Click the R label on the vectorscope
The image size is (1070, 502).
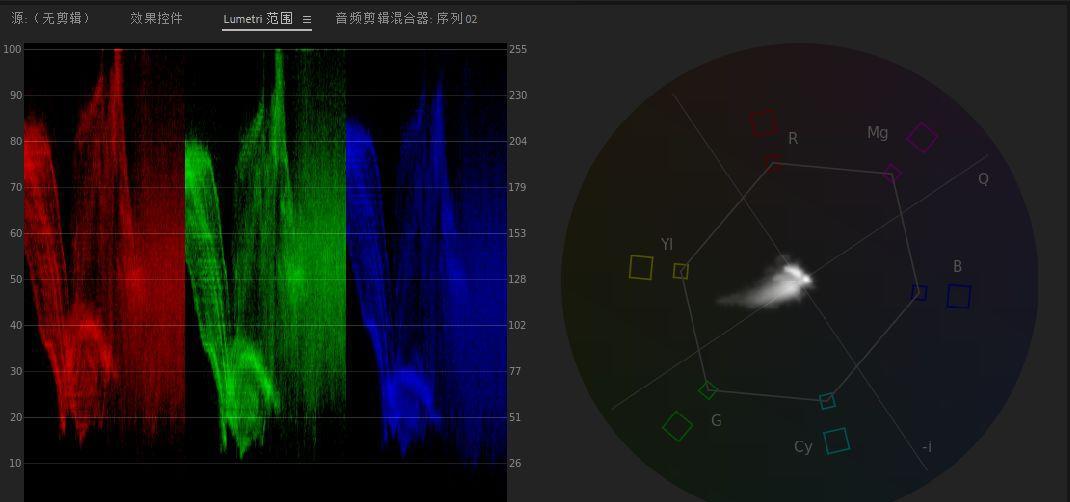793,138
